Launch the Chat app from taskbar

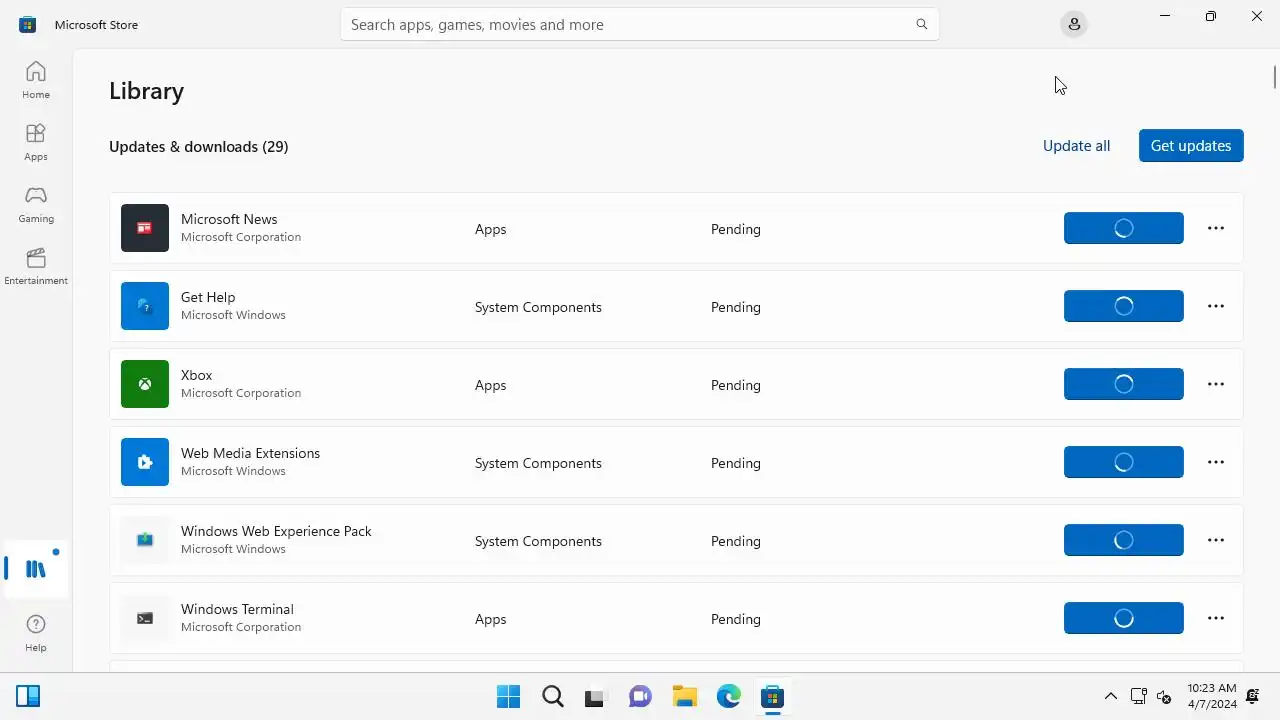[x=640, y=696]
